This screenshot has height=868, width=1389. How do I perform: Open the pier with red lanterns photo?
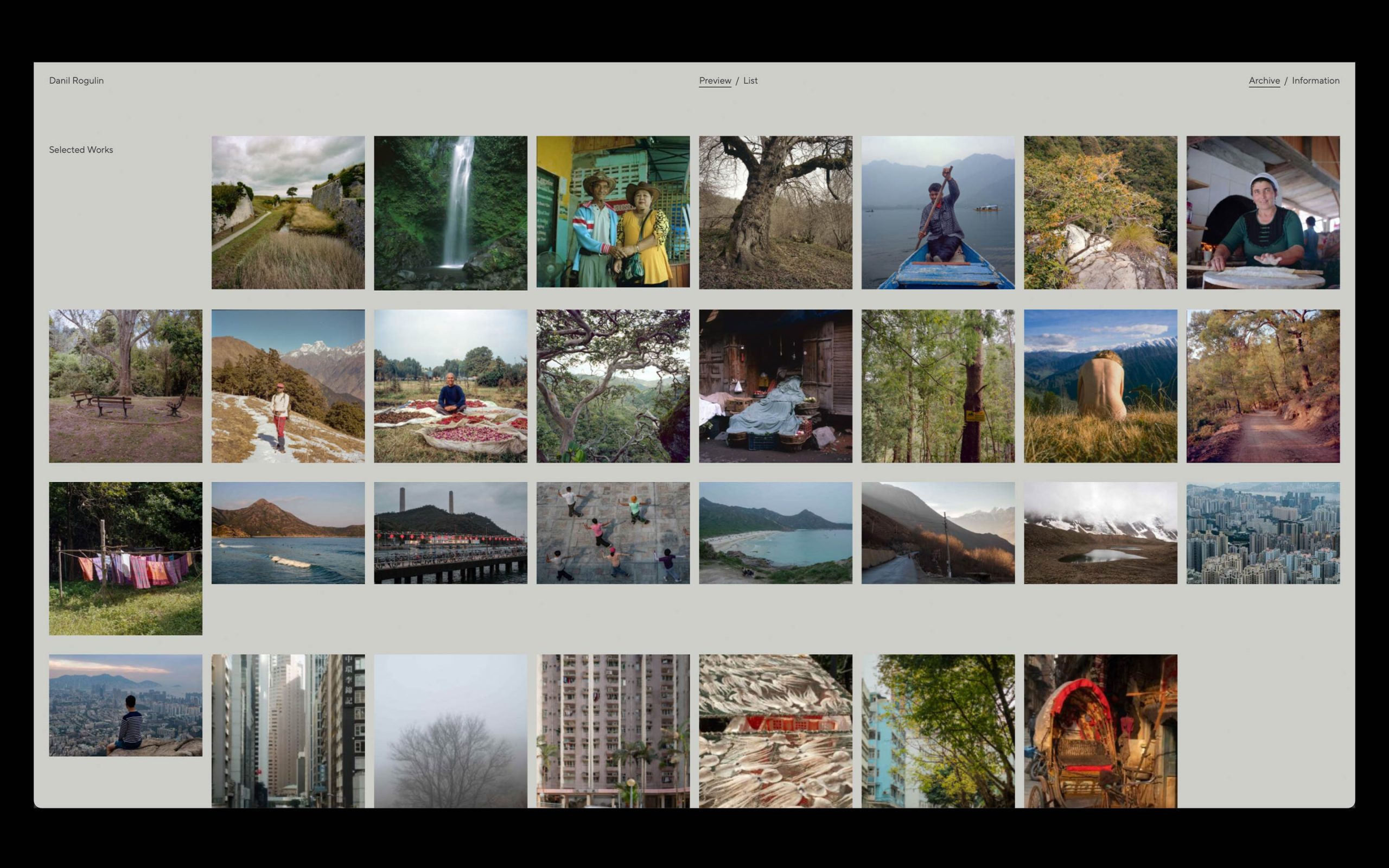point(450,533)
